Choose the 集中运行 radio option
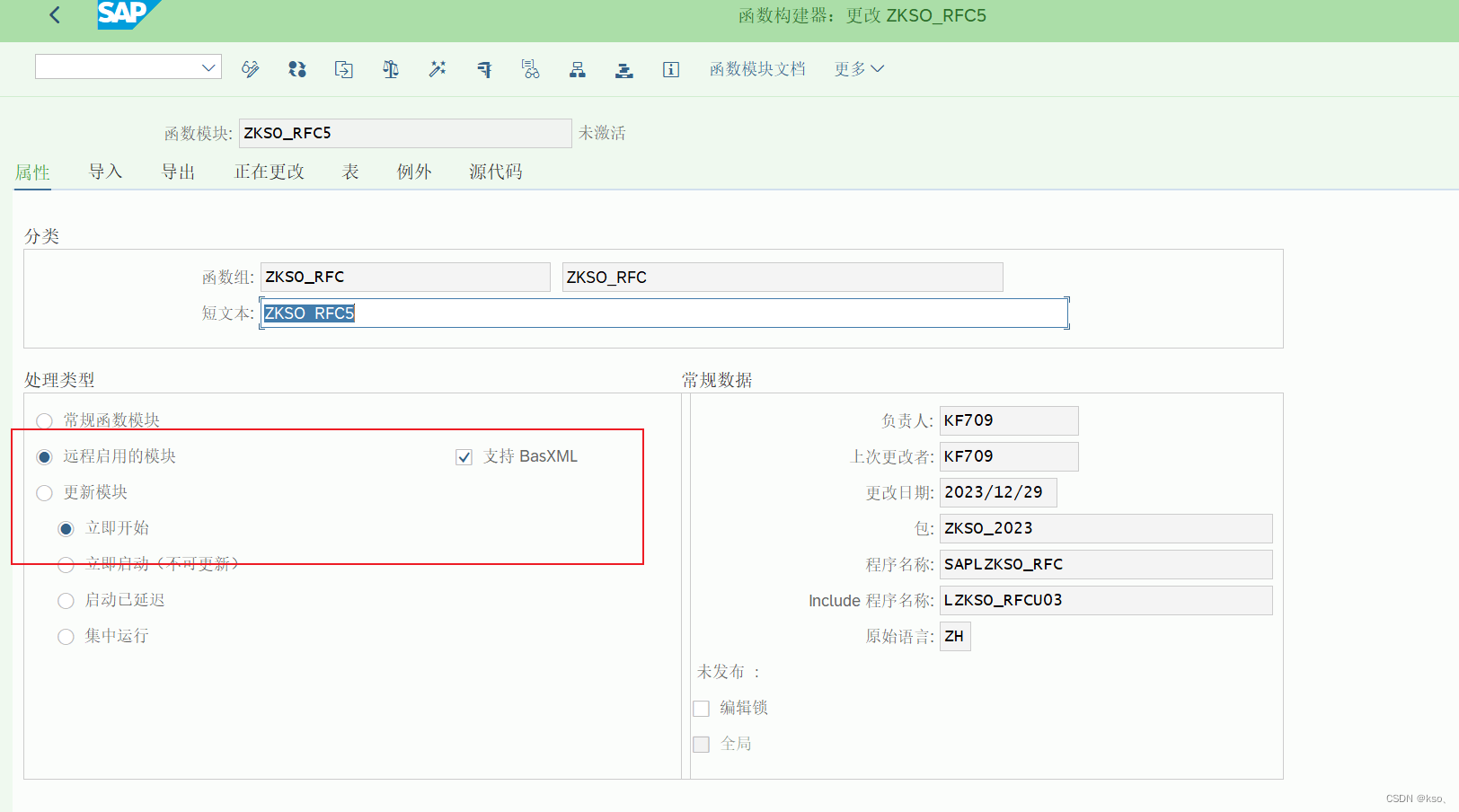Image resolution: width=1459 pixels, height=812 pixels. [x=66, y=636]
